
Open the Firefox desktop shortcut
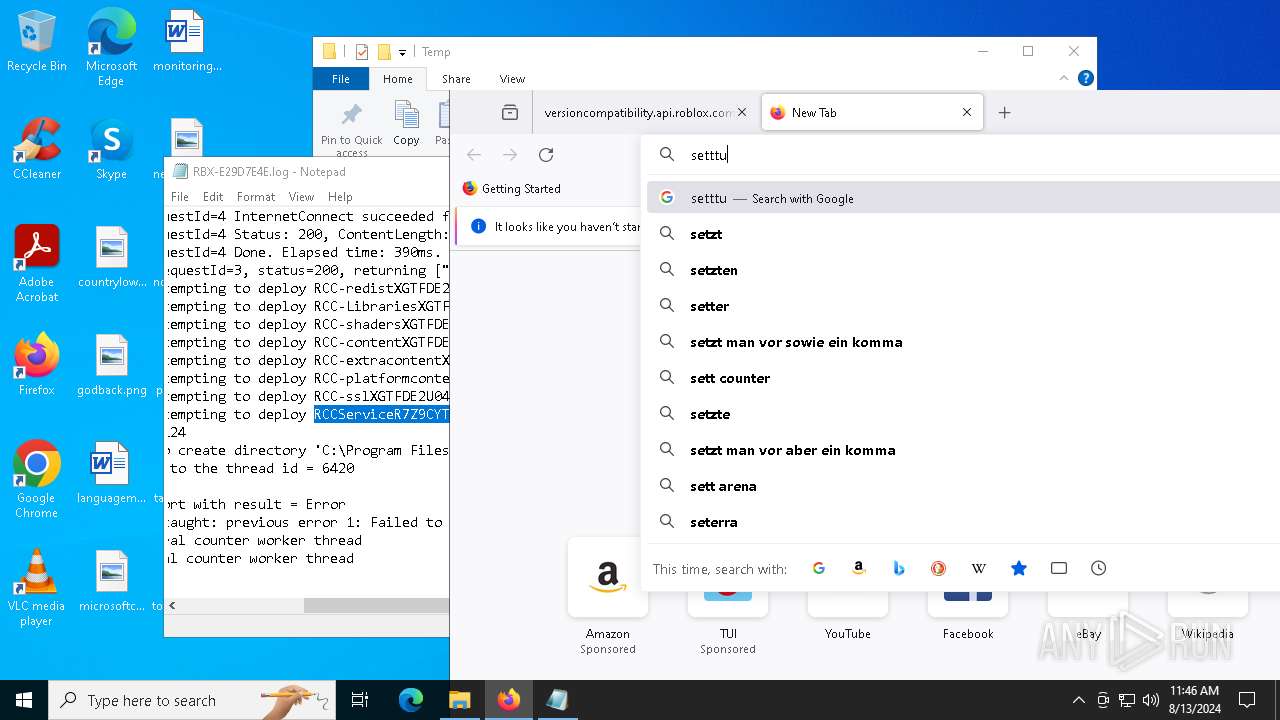[37, 364]
